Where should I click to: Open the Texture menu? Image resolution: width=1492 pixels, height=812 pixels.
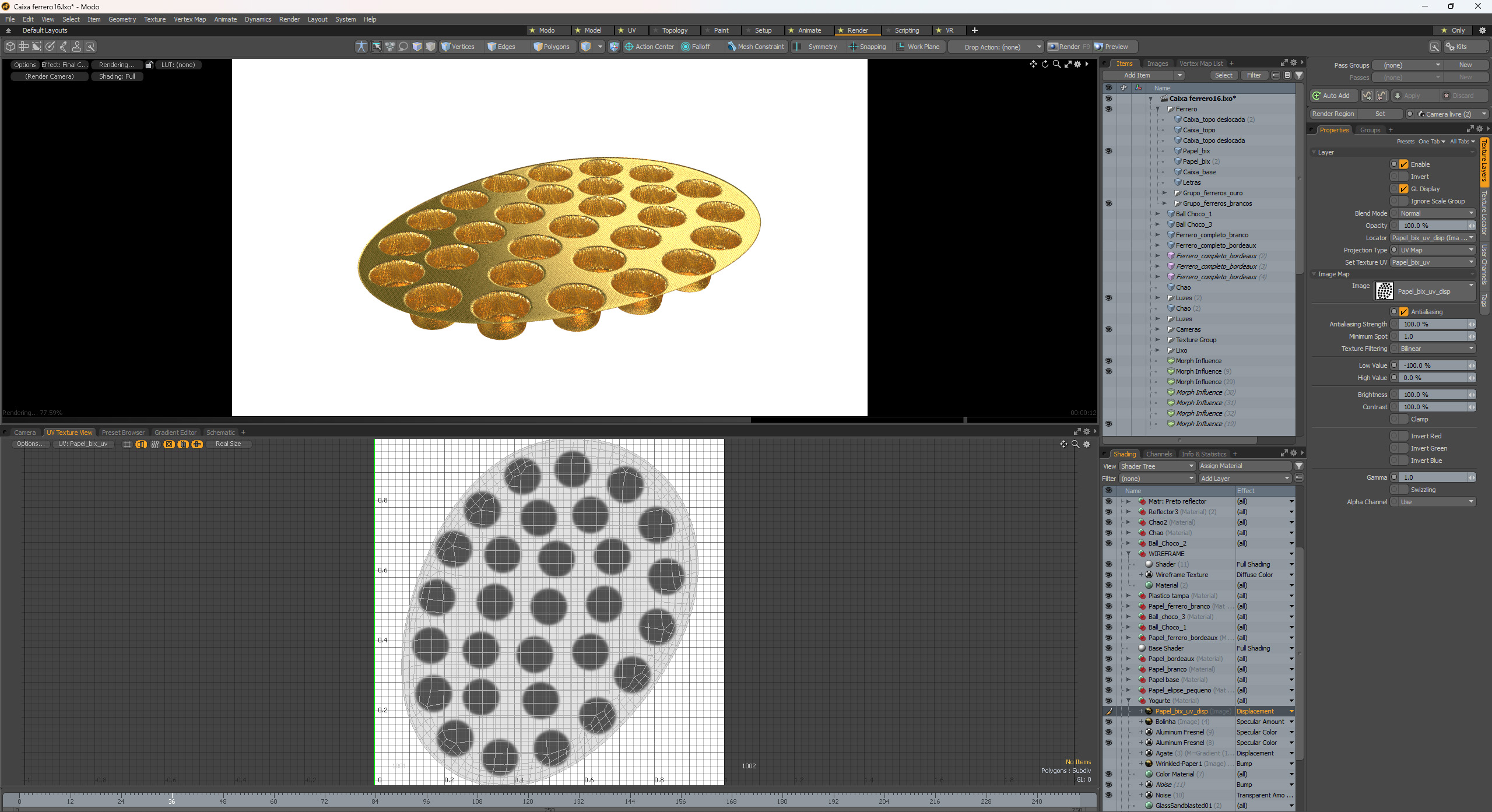155,19
